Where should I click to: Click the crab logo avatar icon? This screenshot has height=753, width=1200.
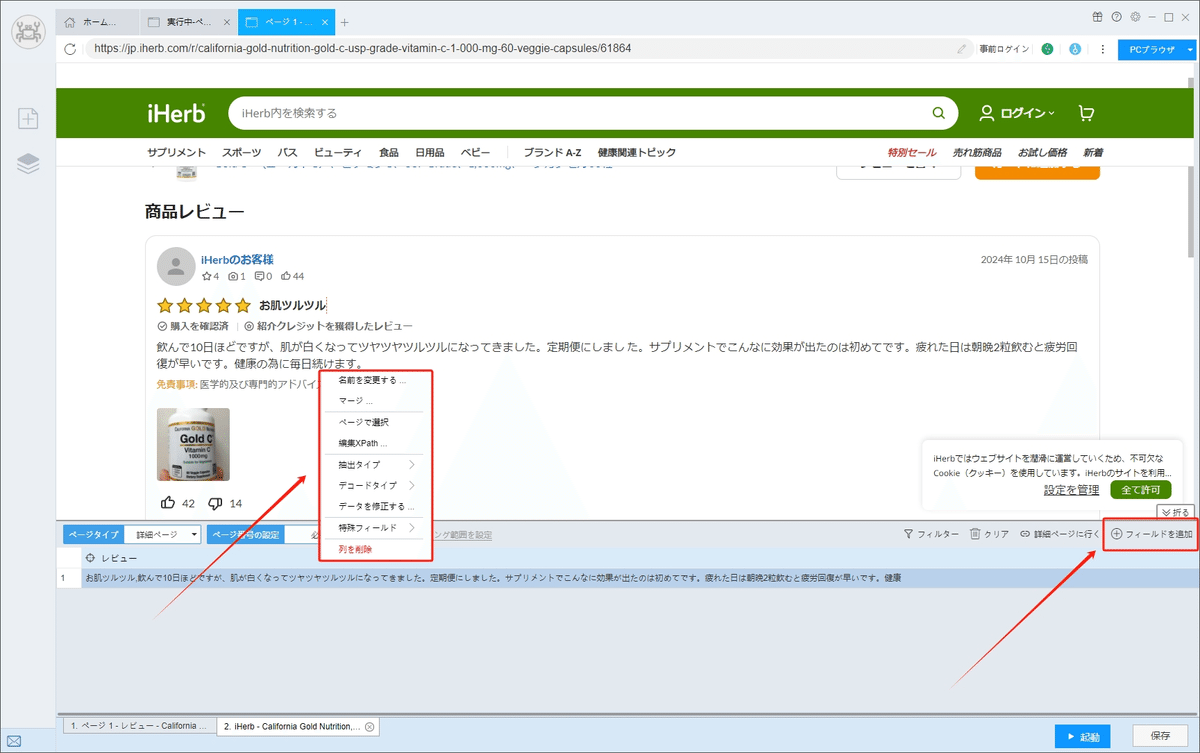pyautogui.click(x=28, y=31)
